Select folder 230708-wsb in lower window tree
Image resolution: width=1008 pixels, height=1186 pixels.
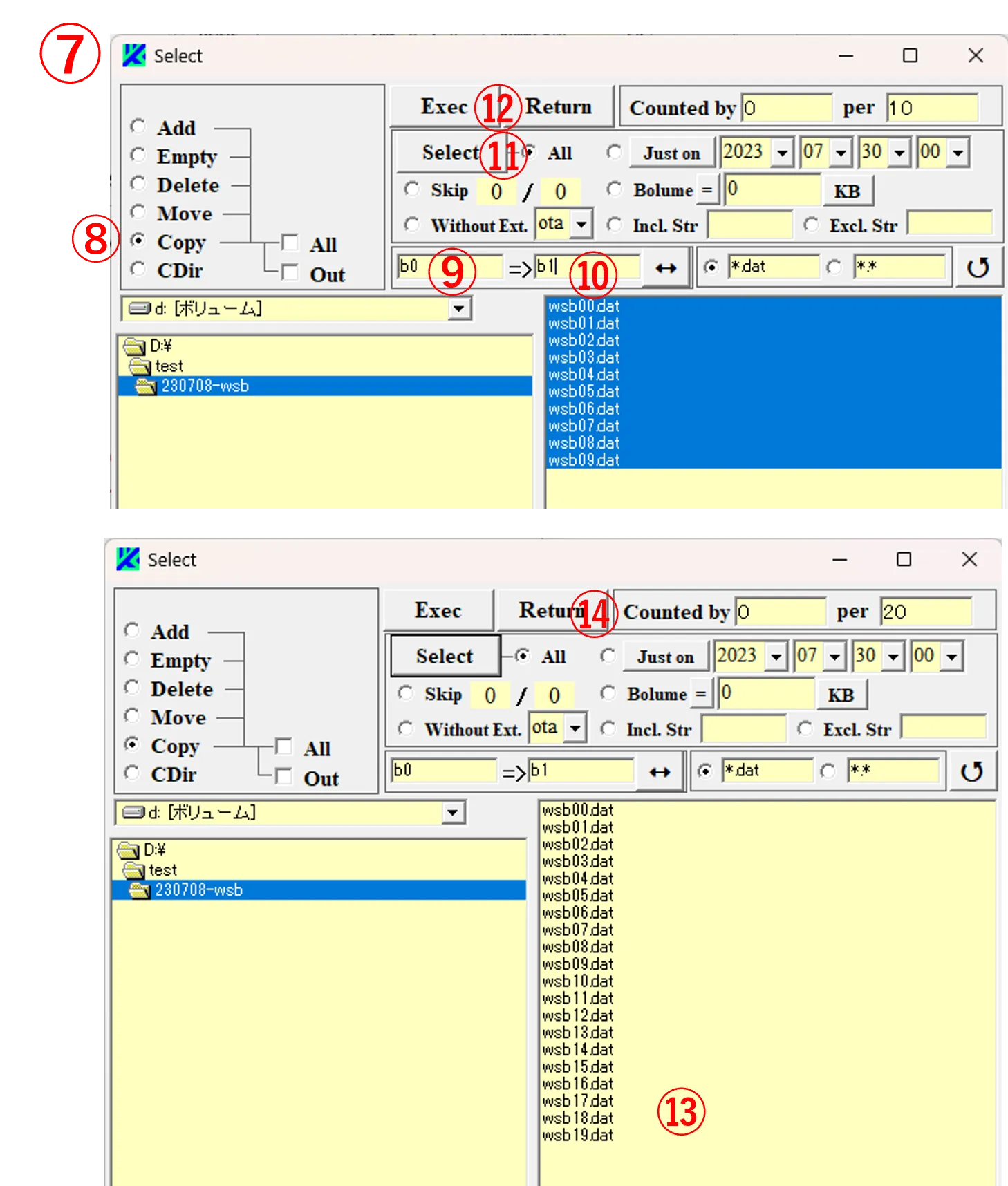[319, 889]
